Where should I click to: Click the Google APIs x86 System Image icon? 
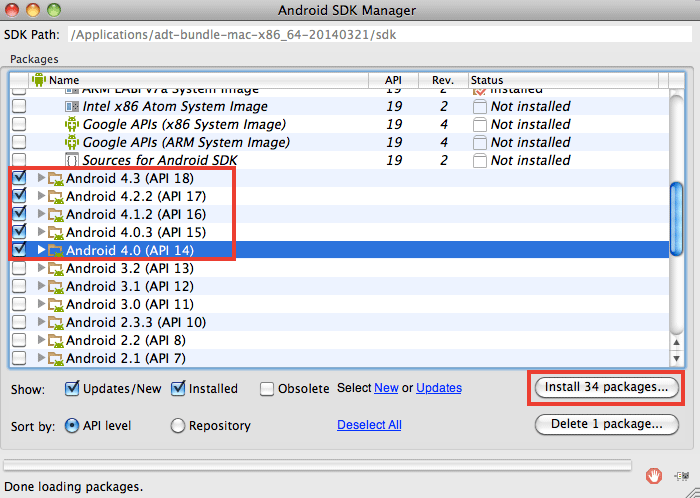pos(71,124)
